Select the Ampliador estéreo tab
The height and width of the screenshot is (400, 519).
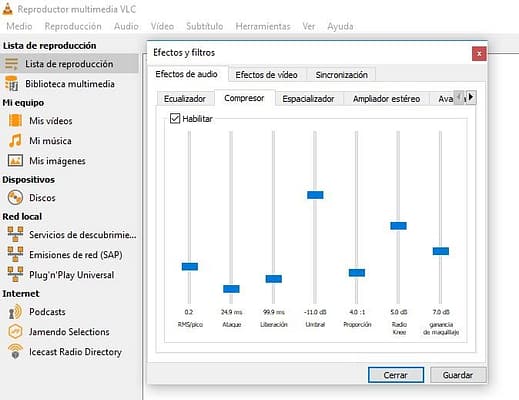pyautogui.click(x=386, y=99)
